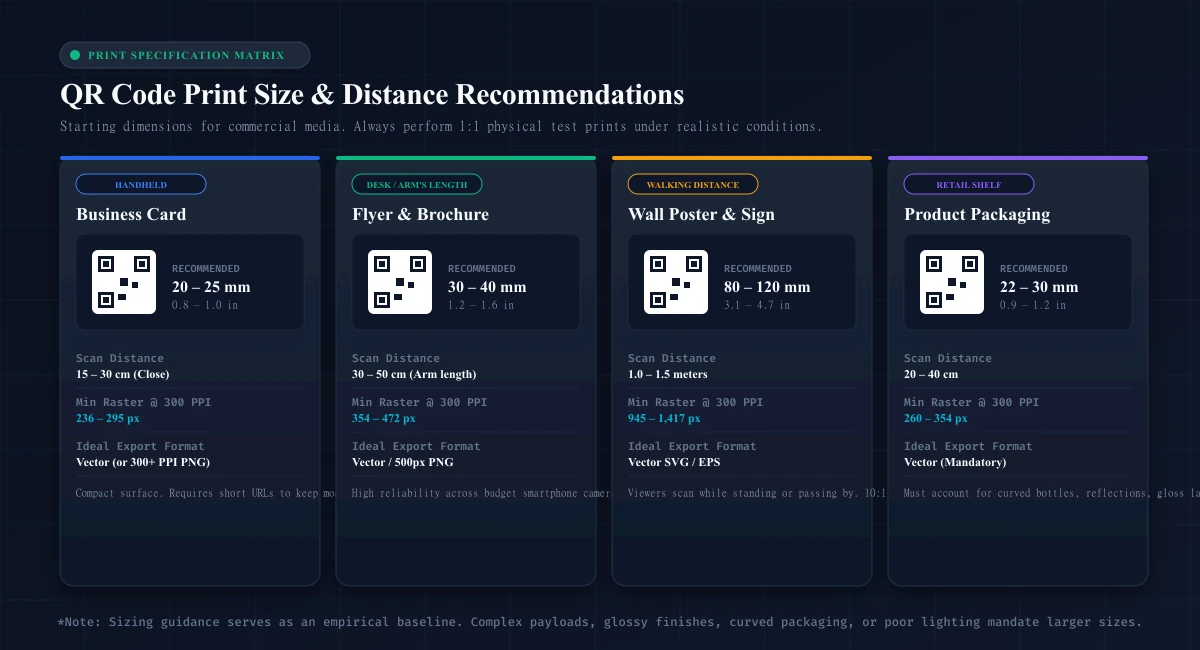Viewport: 1200px width, 650px height.
Task: Select the HANDHELD badge
Action: [141, 184]
